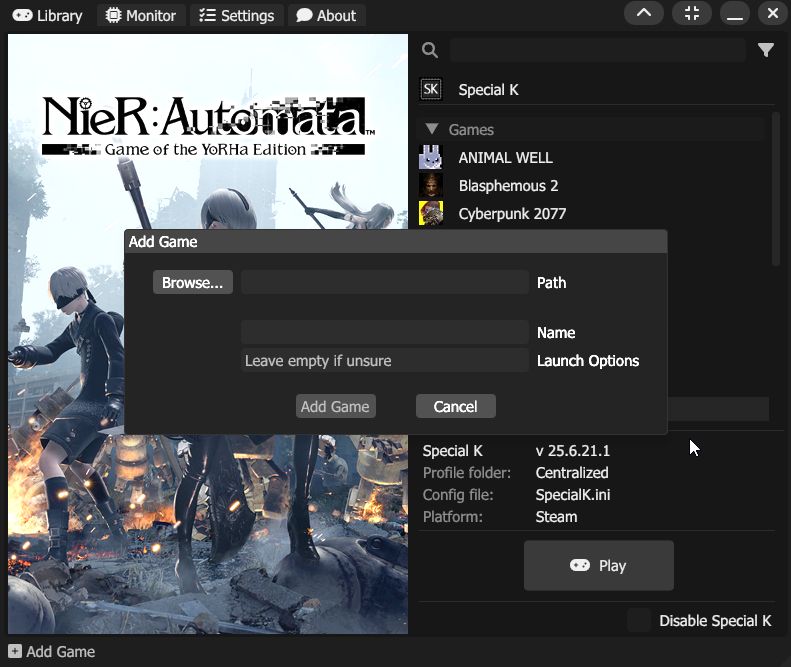
Task: Click the search magnifier icon
Action: (430, 50)
